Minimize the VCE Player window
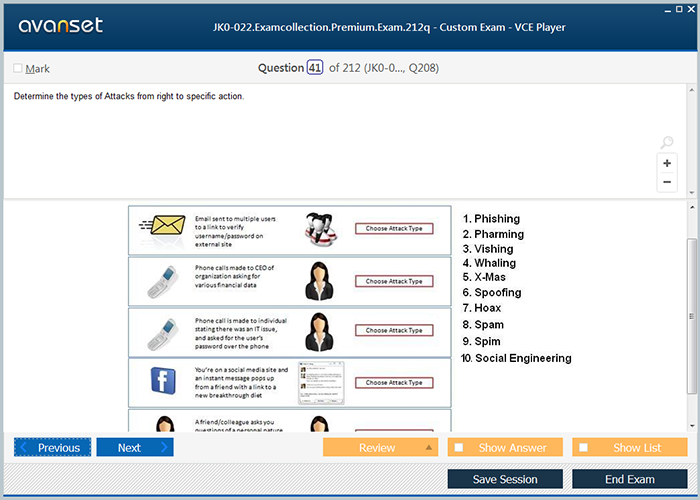The image size is (700, 500). tap(668, 9)
